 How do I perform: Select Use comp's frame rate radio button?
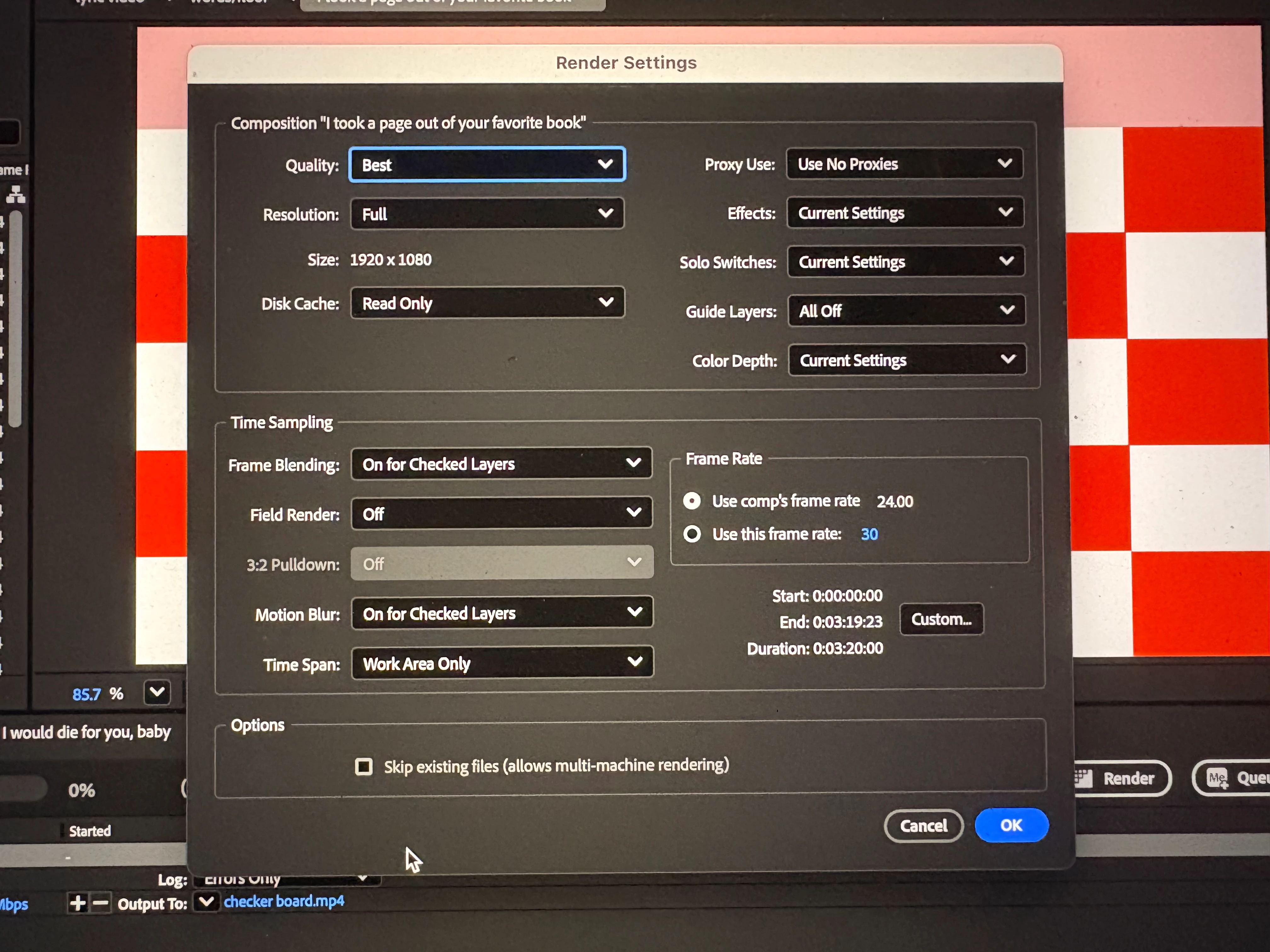[x=692, y=501]
